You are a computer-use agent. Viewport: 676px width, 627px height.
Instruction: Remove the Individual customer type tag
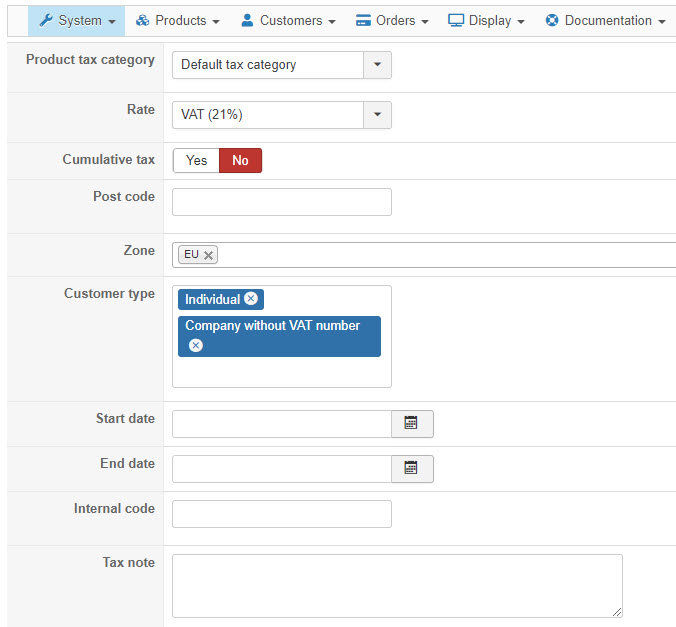point(251,299)
